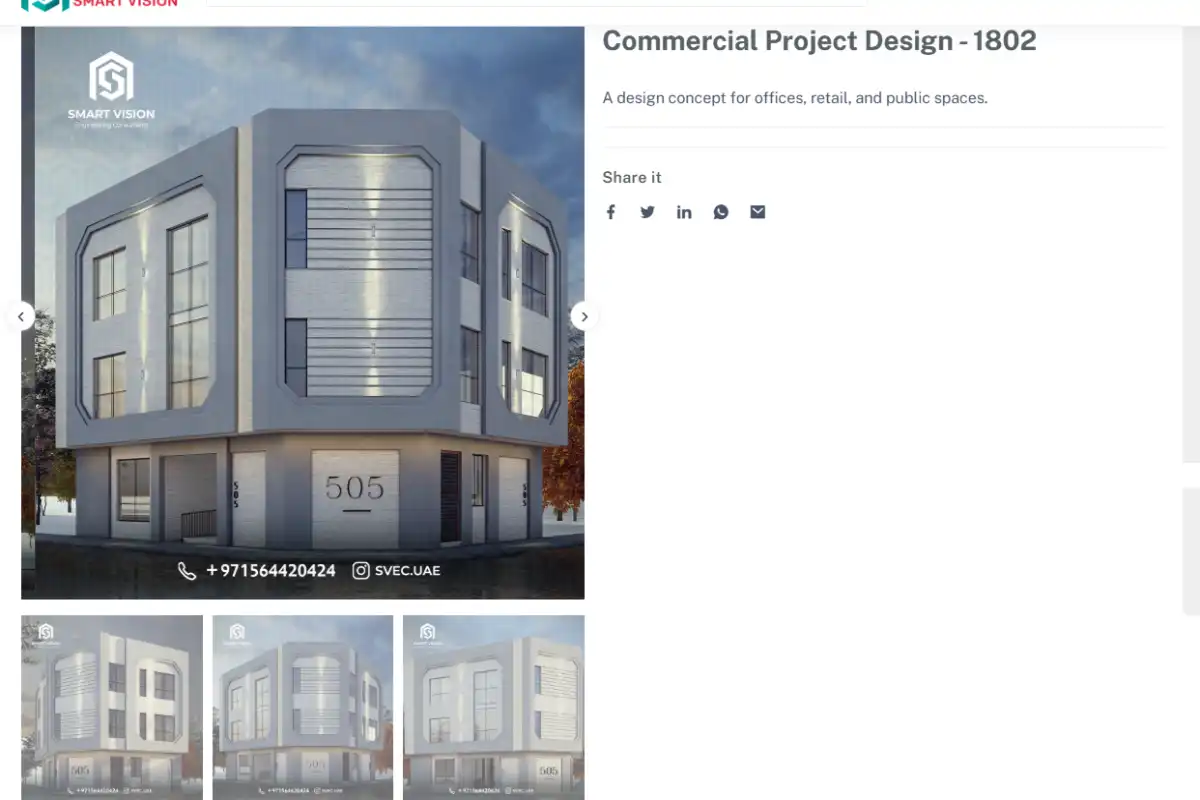1200x800 pixels.
Task: Share the project on Twitter
Action: click(x=648, y=212)
